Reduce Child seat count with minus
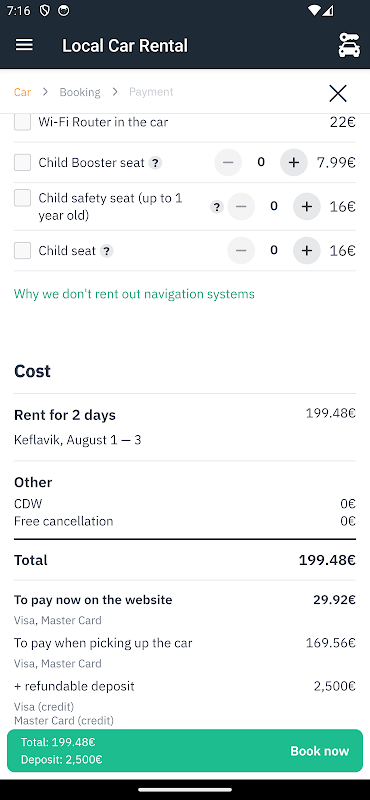370x800 pixels. coord(241,250)
